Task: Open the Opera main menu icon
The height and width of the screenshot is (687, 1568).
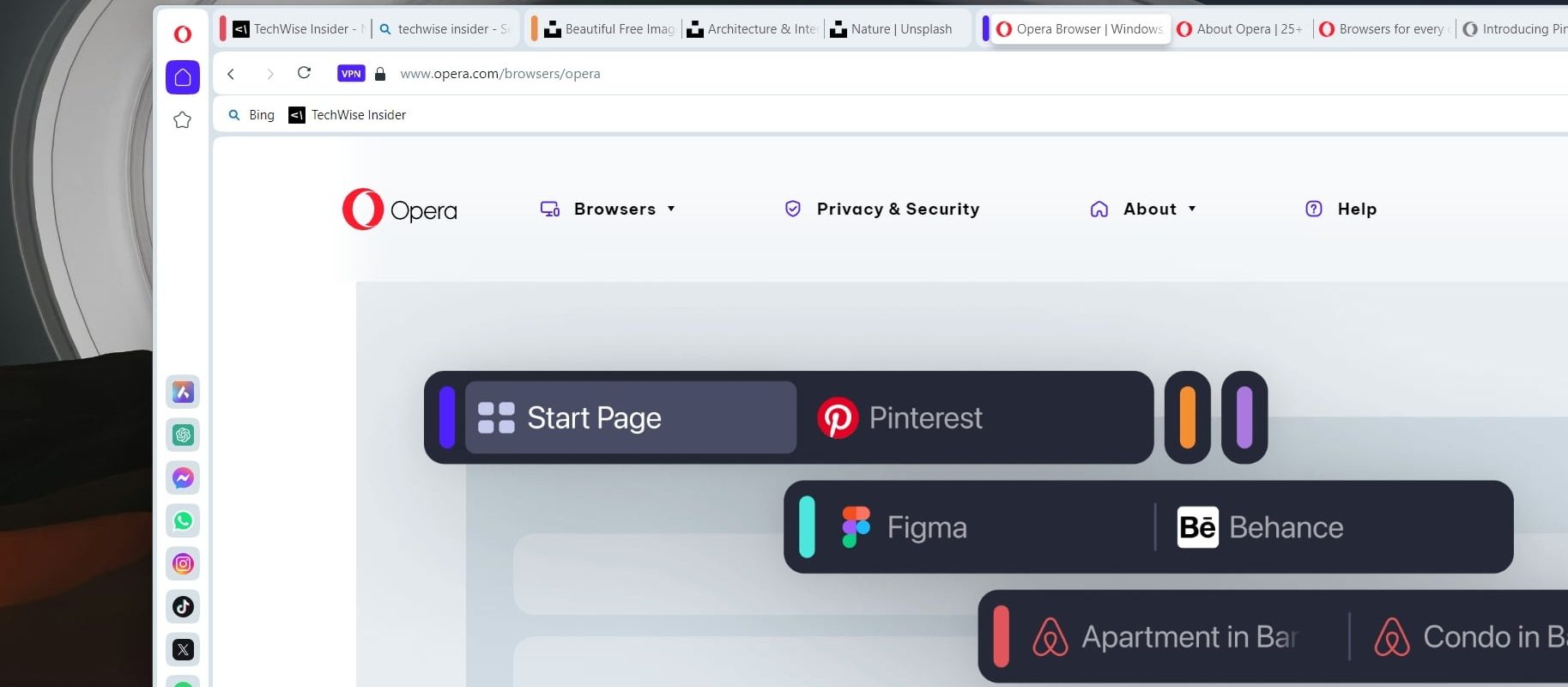Action: coord(182,34)
